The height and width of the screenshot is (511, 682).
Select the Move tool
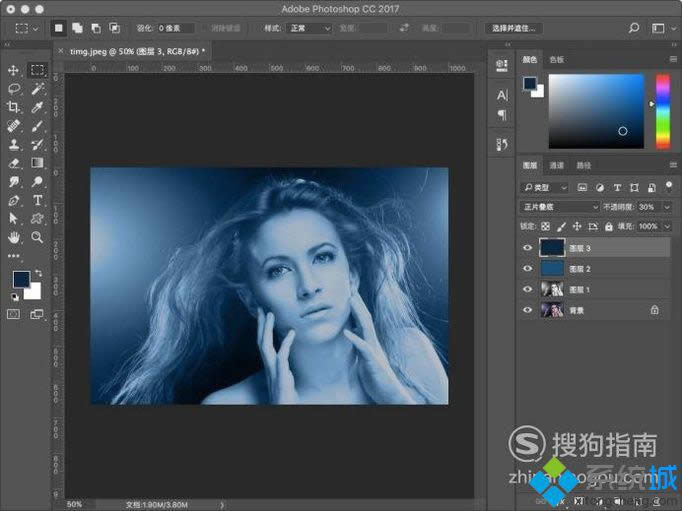(x=13, y=70)
